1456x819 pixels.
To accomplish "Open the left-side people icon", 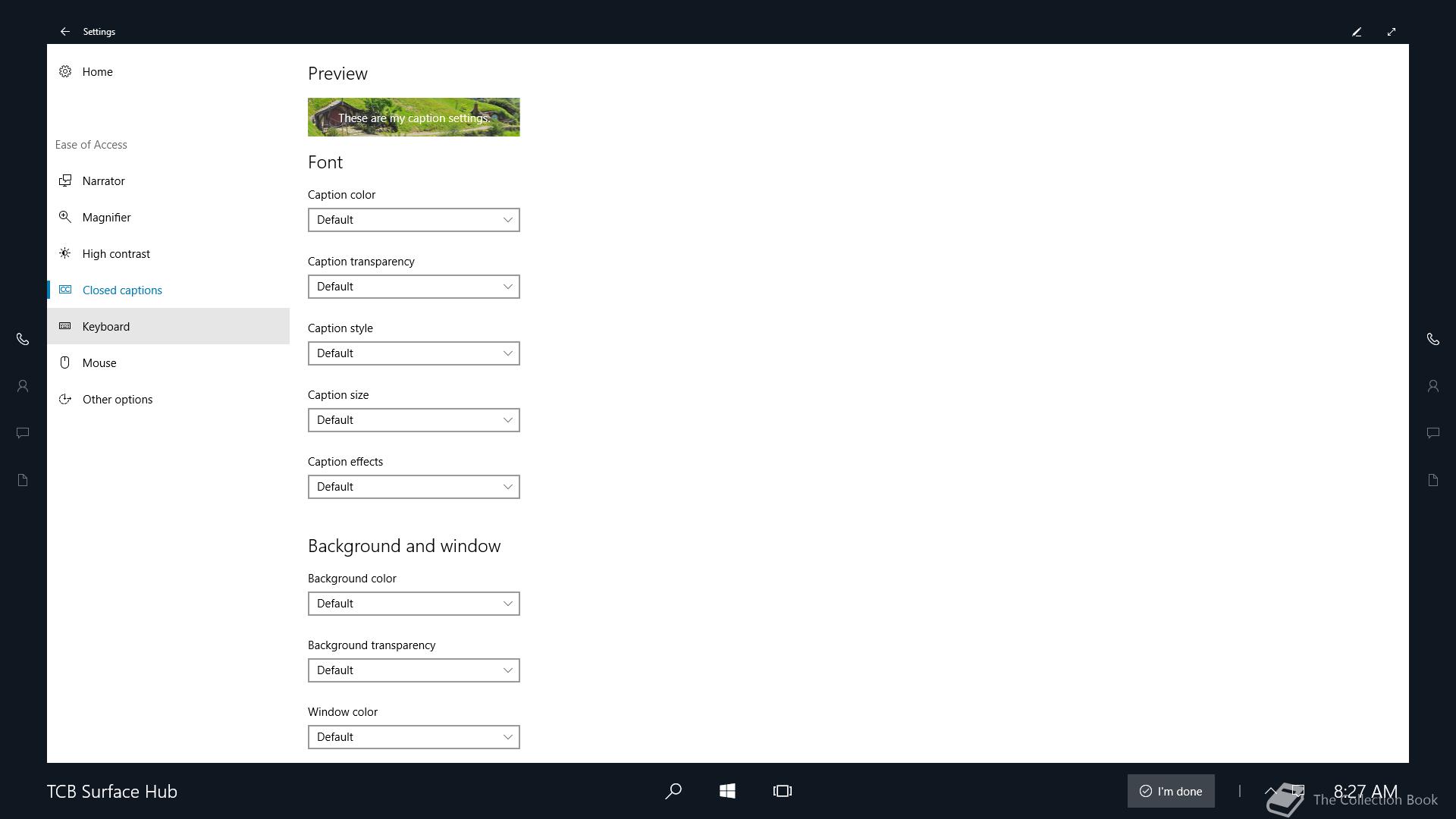I will [23, 386].
